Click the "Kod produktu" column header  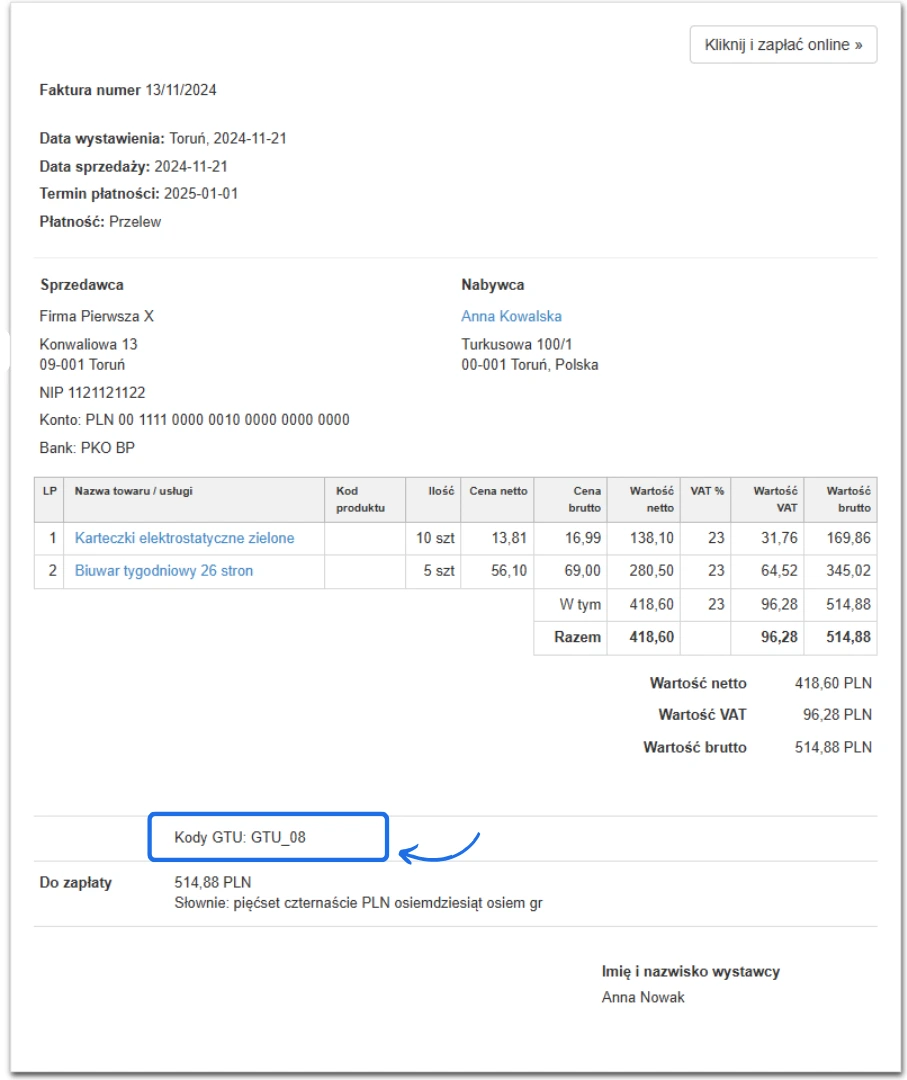pos(360,499)
